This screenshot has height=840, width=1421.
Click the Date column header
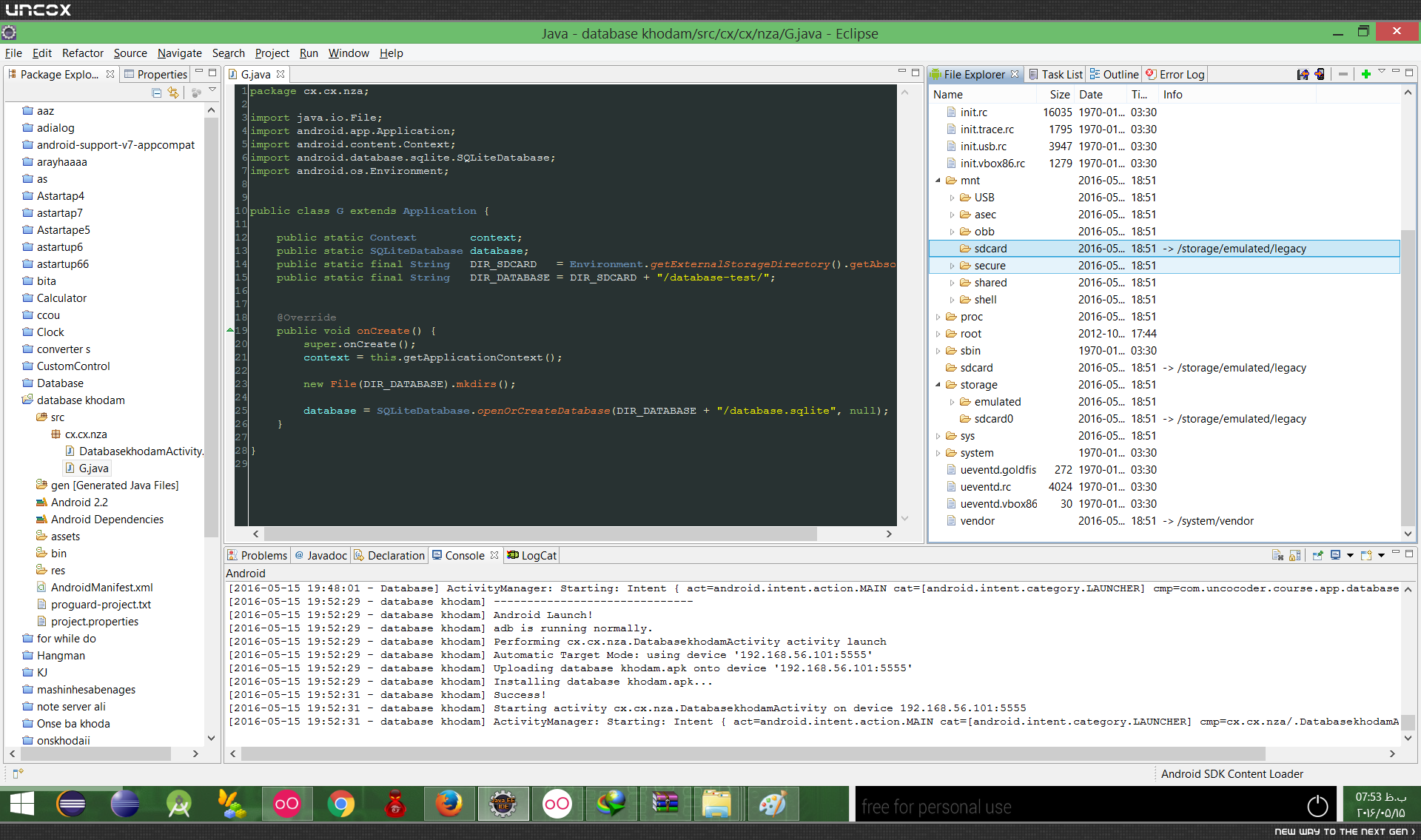pos(1100,95)
